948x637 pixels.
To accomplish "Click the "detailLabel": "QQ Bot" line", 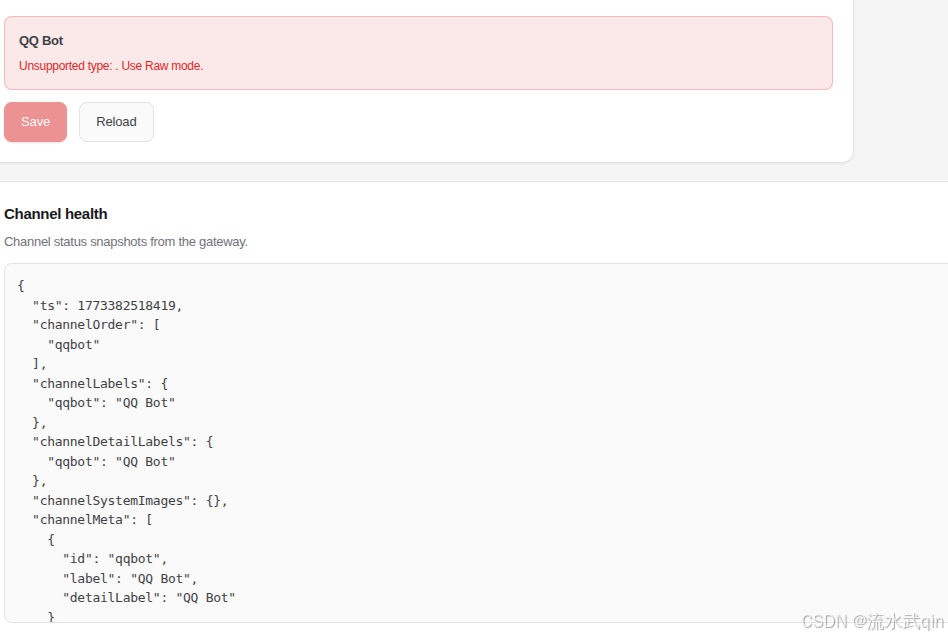I will coord(149,598).
